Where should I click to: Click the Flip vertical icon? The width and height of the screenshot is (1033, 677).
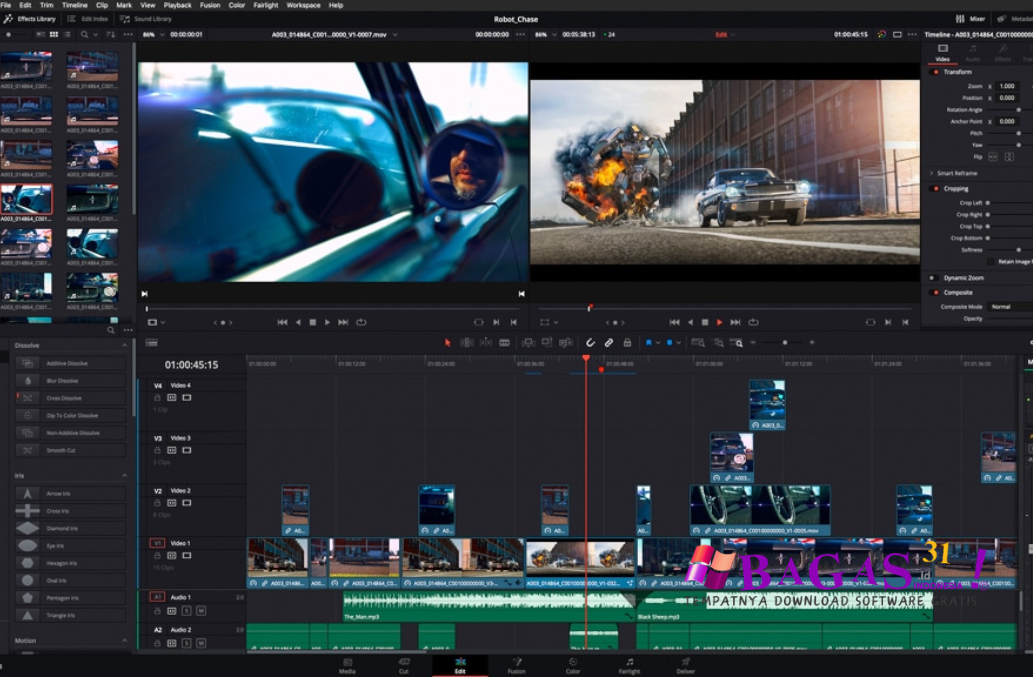(x=1009, y=157)
